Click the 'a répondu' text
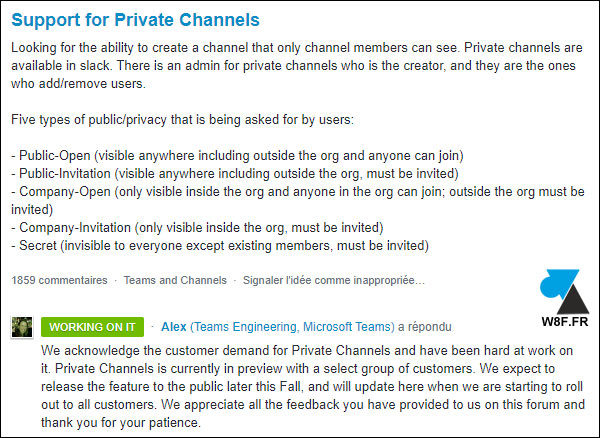The image size is (600, 438). 425,327
